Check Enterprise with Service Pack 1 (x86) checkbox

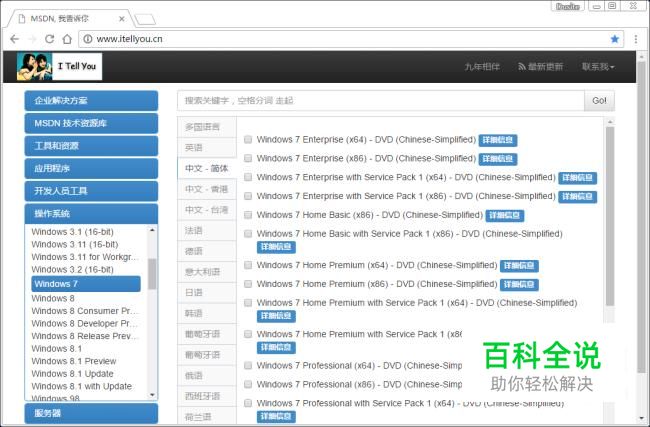pyautogui.click(x=248, y=196)
